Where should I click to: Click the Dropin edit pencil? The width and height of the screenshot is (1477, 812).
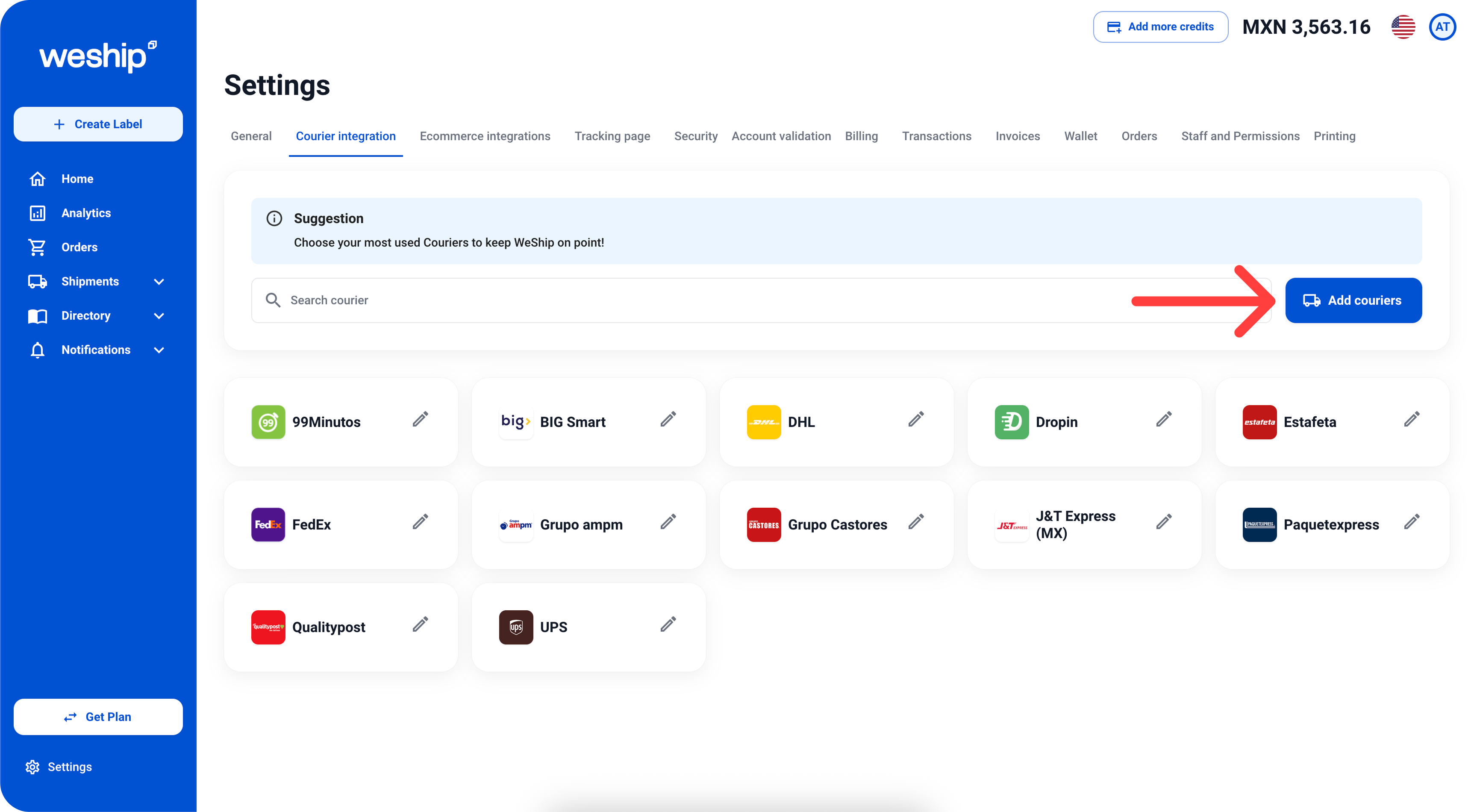point(1163,419)
